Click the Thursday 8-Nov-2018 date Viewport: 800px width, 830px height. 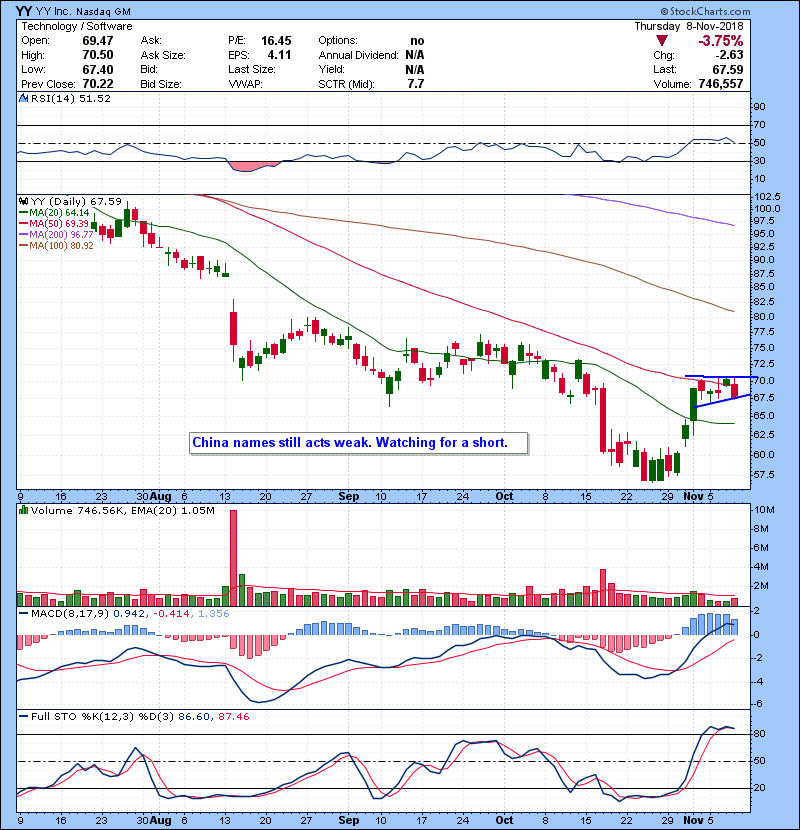(689, 26)
